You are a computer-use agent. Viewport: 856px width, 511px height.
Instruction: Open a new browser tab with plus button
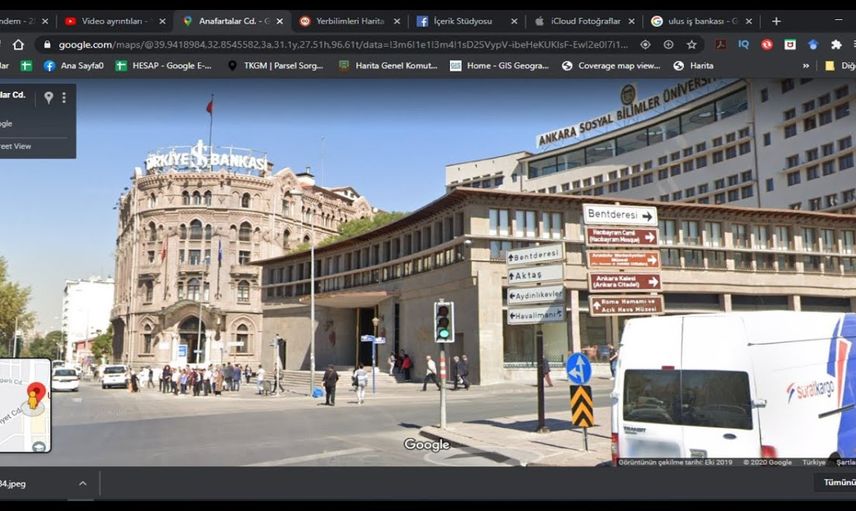pos(776,20)
